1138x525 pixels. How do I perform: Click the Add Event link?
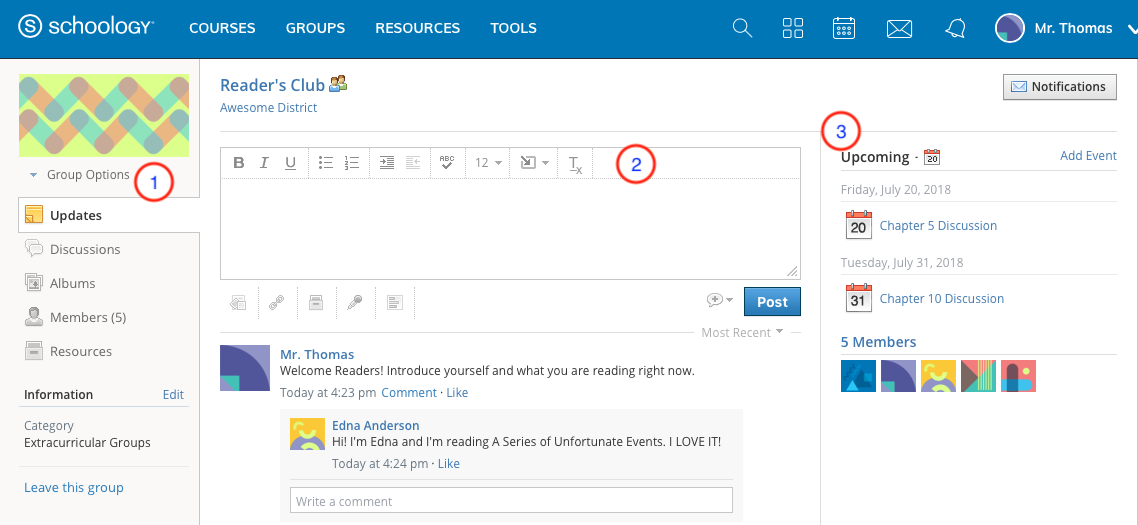tap(1088, 156)
